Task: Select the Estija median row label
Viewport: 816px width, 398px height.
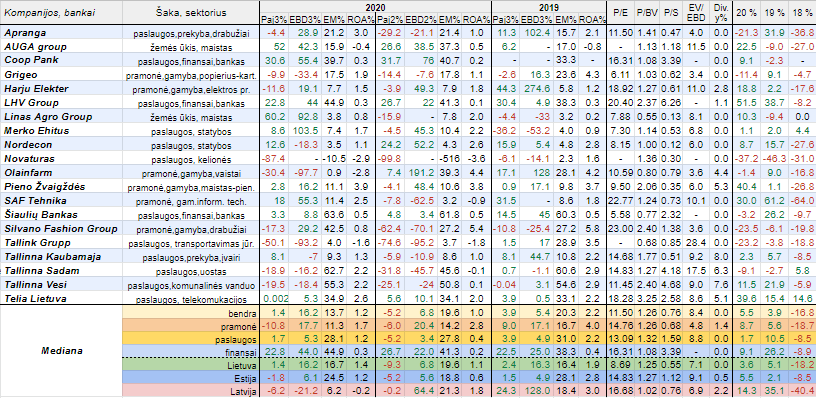Action: point(190,377)
